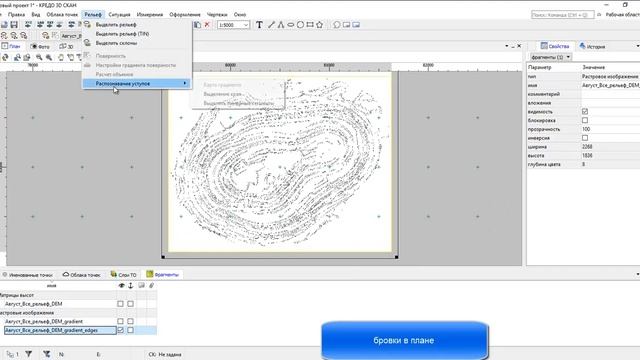The width and height of the screenshot is (640, 360).
Task: Choose Выделить рельеф (TIN) menu entry
Action: point(122,34)
